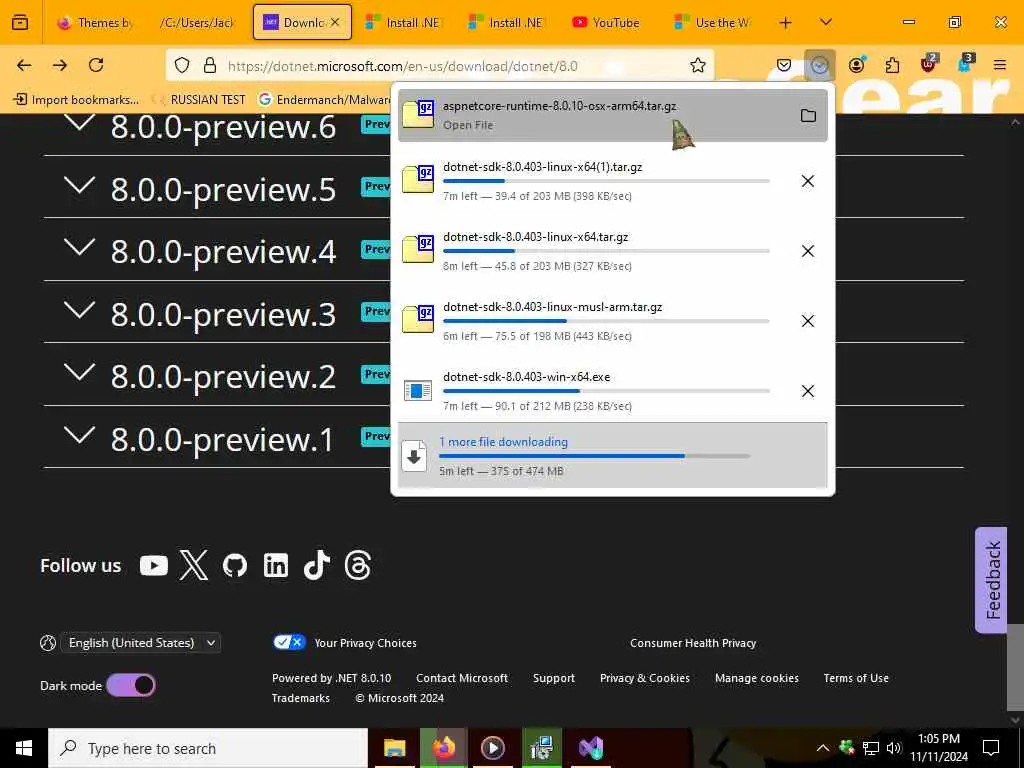This screenshot has width=1024, height=768.
Task: Open the GitHub follow-us icon
Action: [234, 566]
